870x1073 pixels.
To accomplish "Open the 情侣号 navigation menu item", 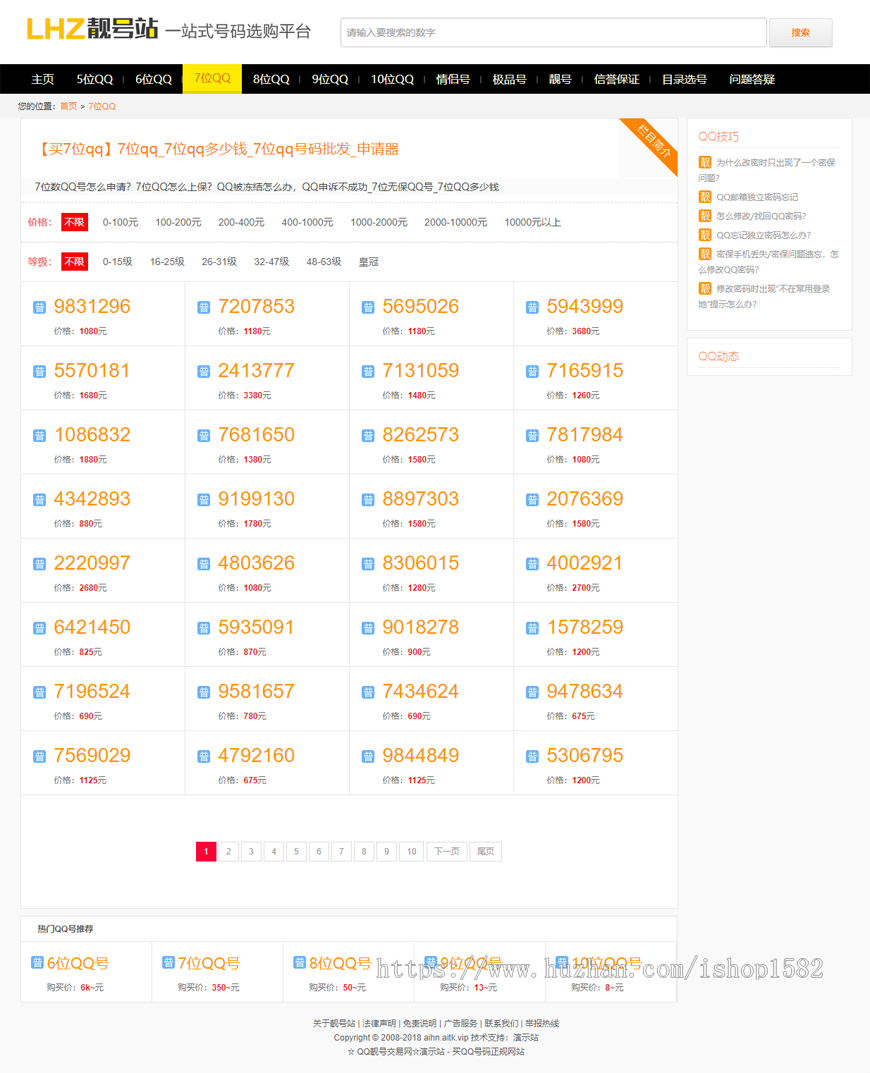I will tap(452, 79).
